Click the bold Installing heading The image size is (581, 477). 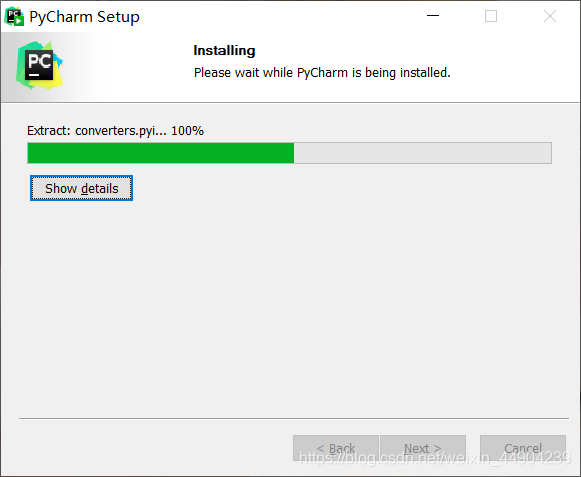click(x=224, y=50)
